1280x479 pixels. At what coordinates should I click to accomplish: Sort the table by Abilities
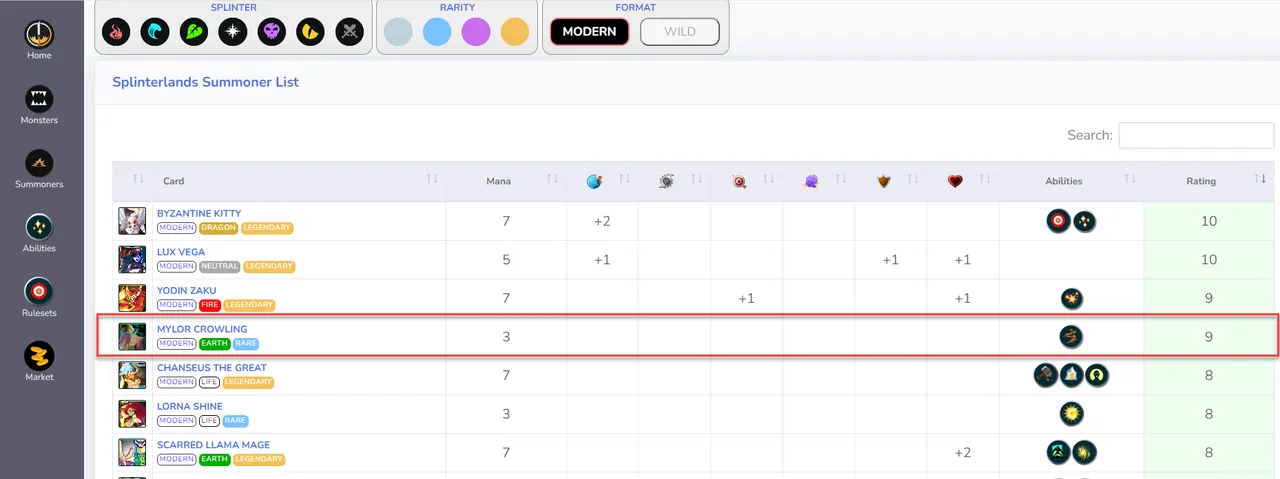(x=1070, y=181)
